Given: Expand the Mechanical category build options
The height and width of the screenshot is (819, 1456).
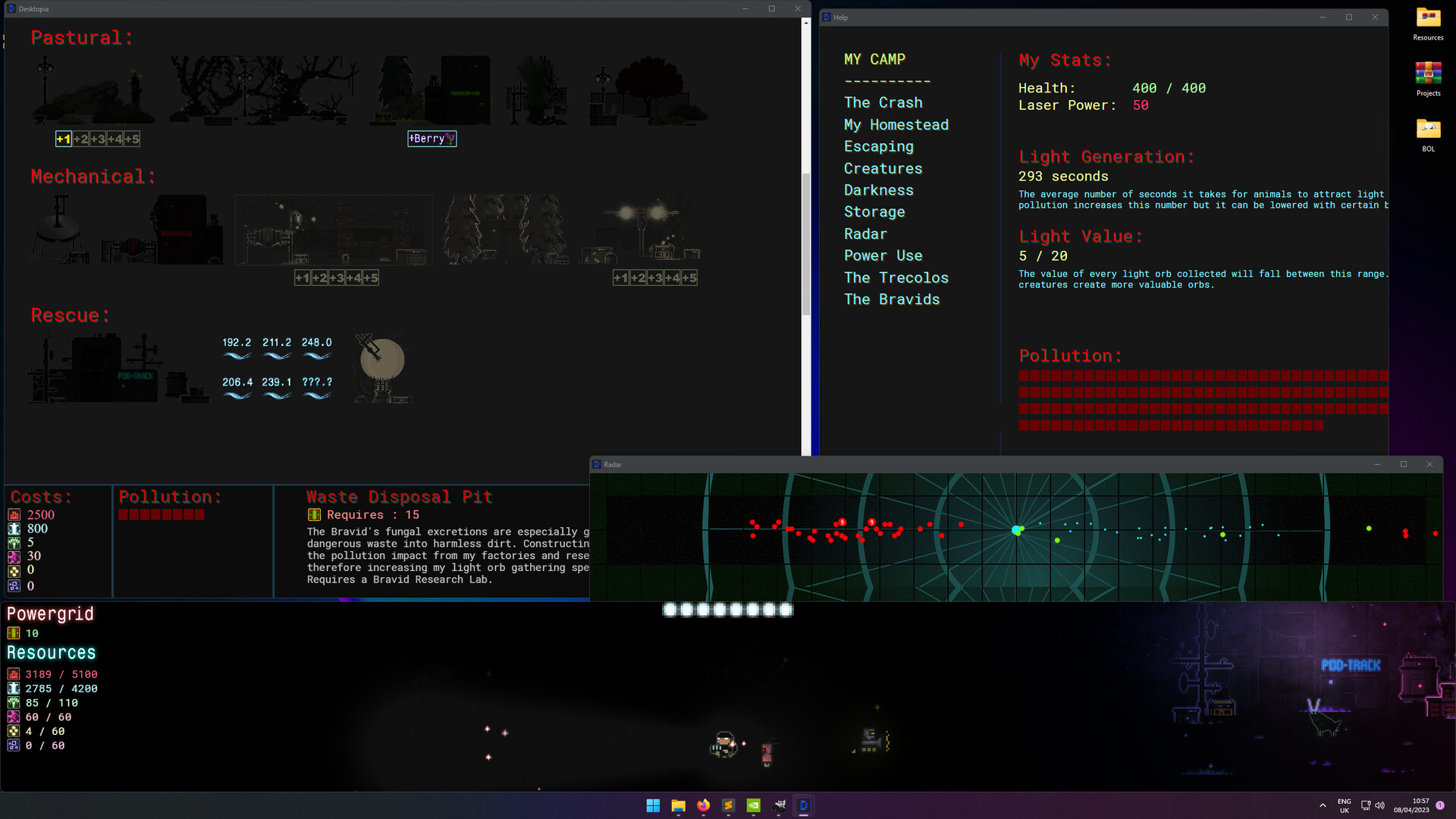Looking at the screenshot, I should [x=92, y=177].
